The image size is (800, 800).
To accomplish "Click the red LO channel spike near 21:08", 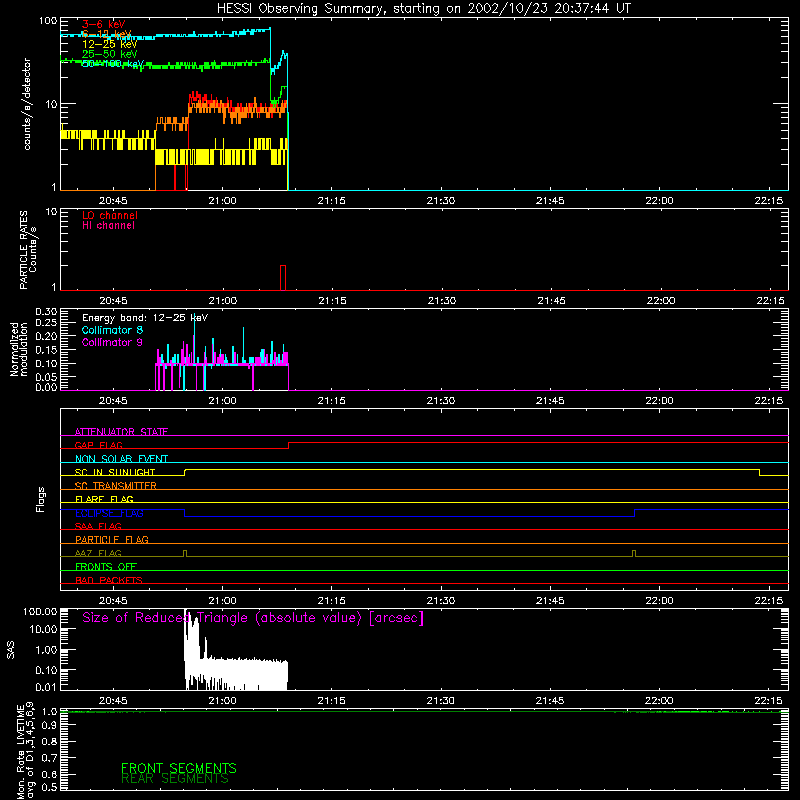I will tap(283, 277).
